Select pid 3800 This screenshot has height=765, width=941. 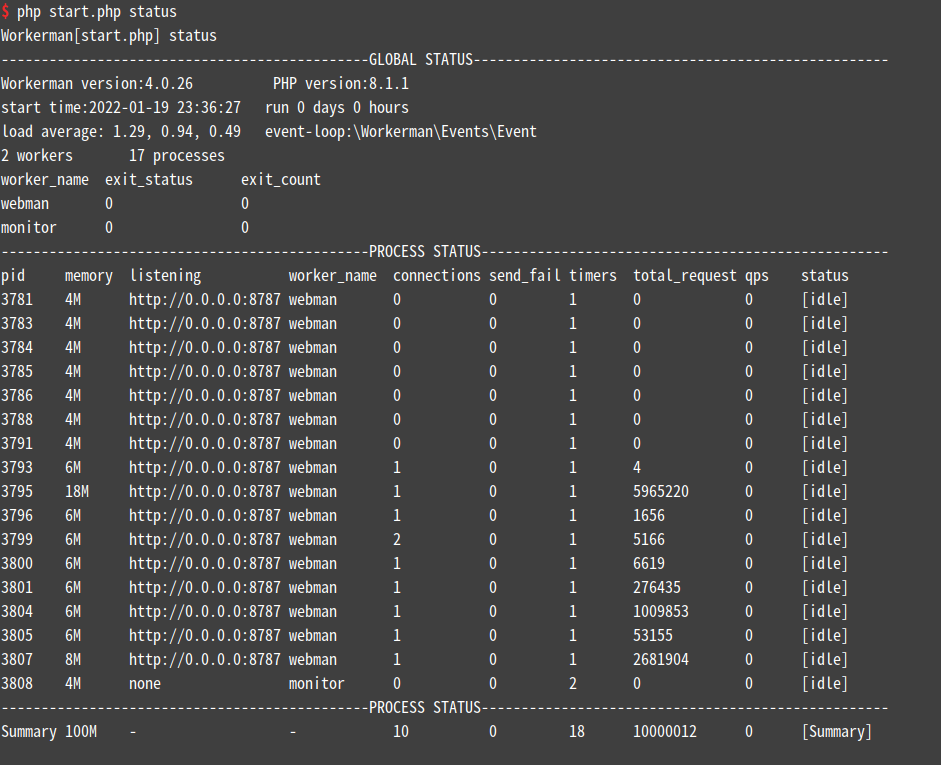pos(17,564)
